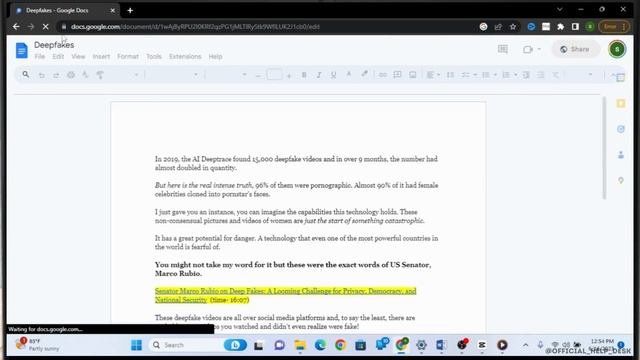Image resolution: width=640 pixels, height=360 pixels.
Task: Open Google Keep in side panel
Action: [x=621, y=104]
